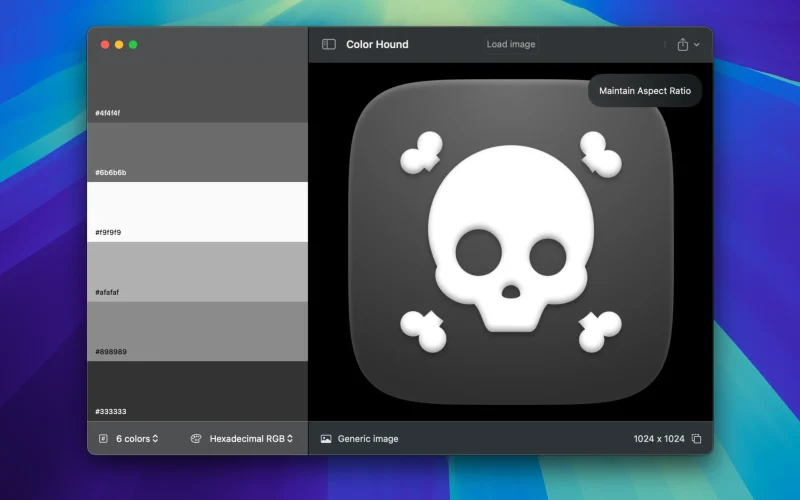Click the 1024 x 1024 dimensions text
Screen dimensions: 800x500
point(659,439)
